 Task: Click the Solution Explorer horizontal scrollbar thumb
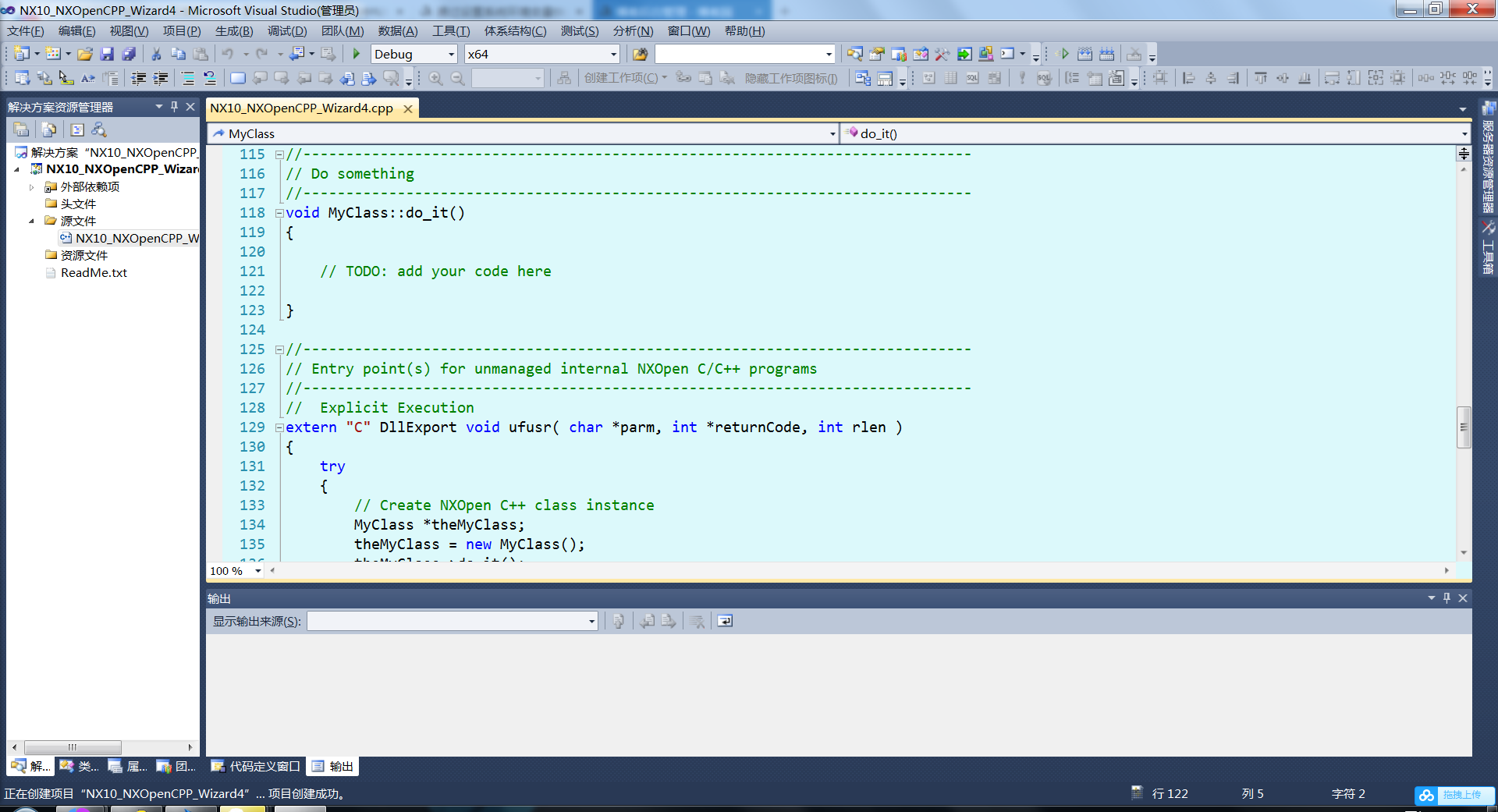point(73,747)
